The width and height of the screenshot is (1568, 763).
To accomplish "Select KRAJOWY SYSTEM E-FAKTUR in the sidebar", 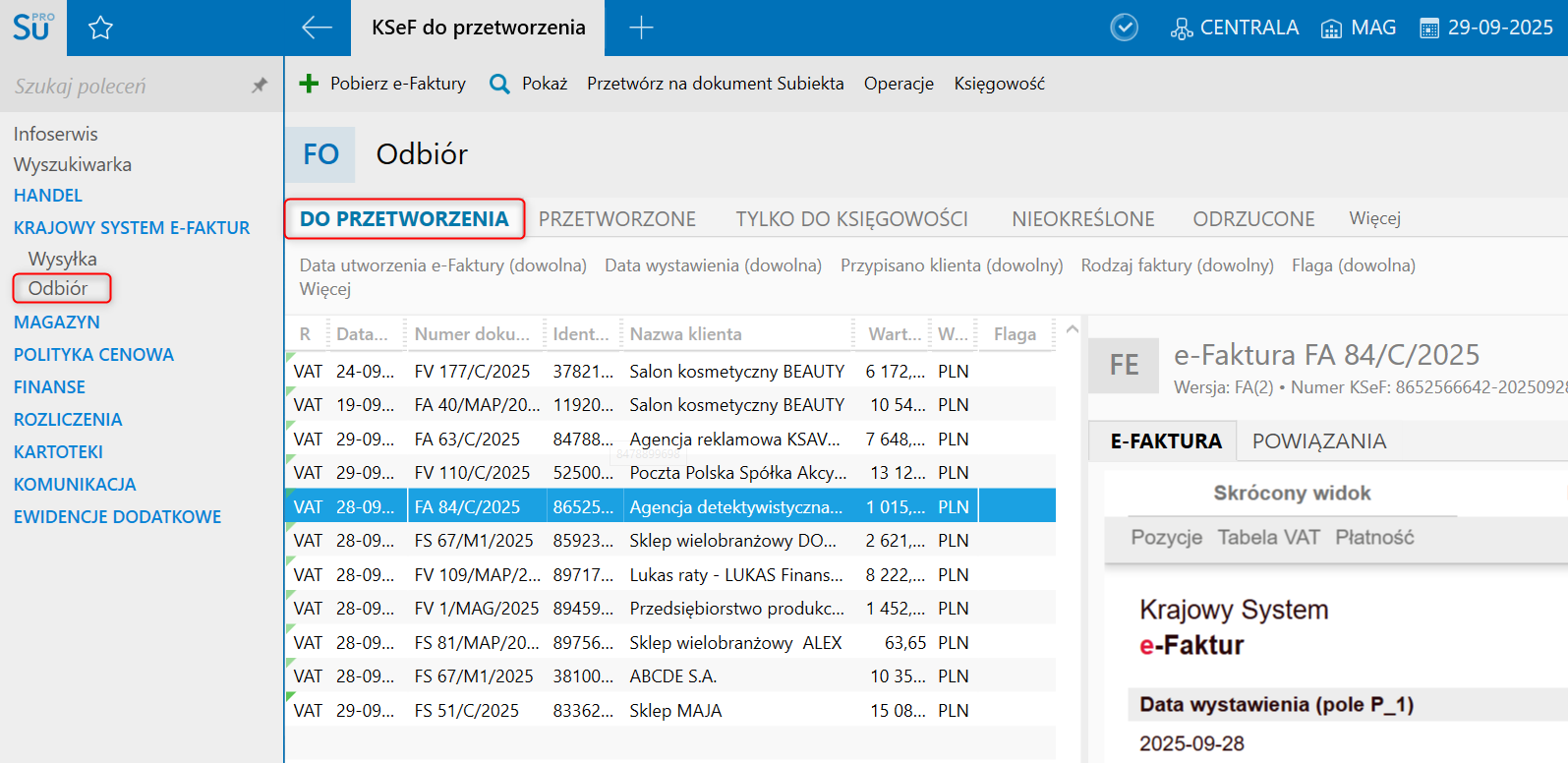I will point(132,228).
